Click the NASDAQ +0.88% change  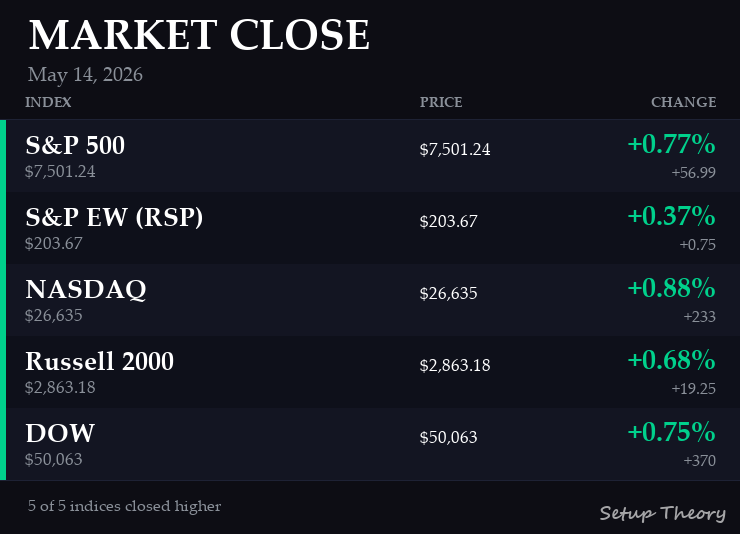(671, 288)
